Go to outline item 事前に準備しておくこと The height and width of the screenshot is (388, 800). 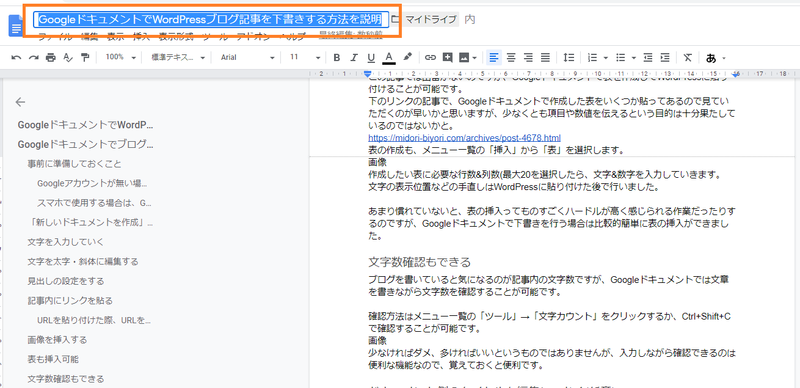pos(74,164)
